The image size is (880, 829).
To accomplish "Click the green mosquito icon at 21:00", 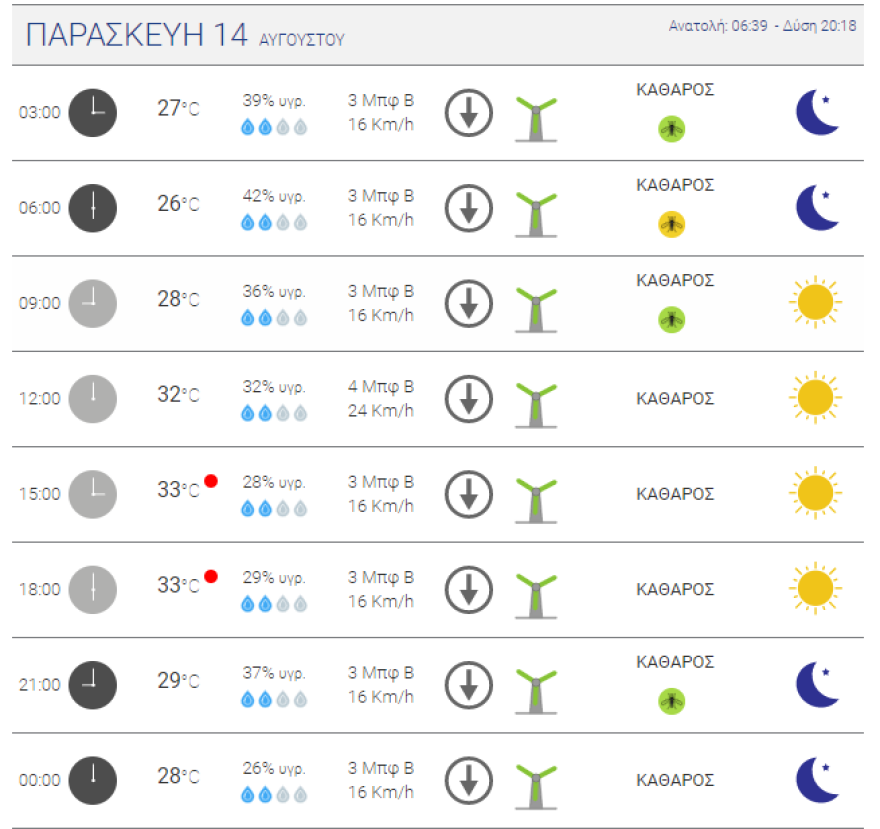I will pos(671,701).
